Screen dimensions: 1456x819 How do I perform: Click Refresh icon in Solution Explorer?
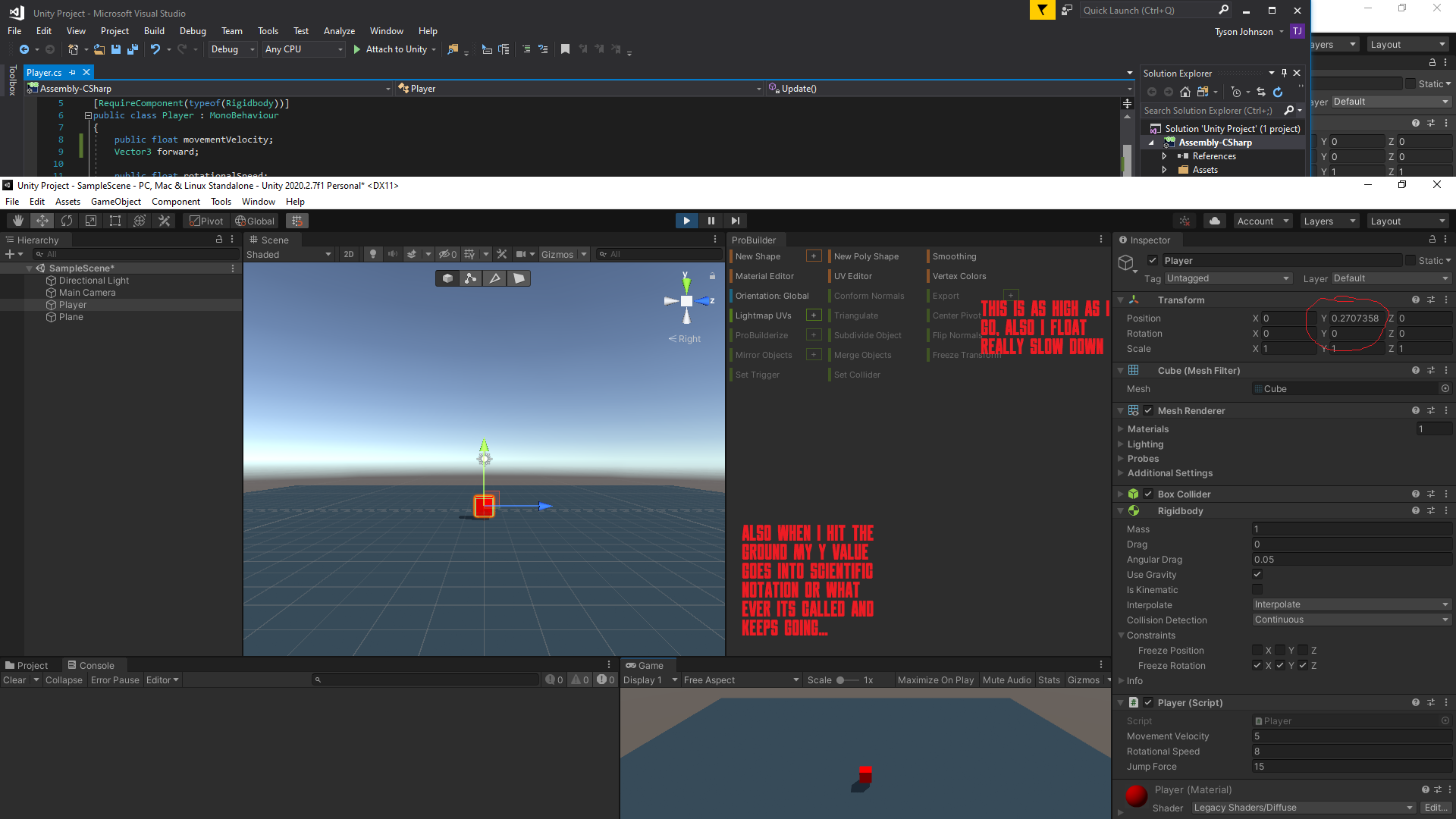(x=1278, y=92)
